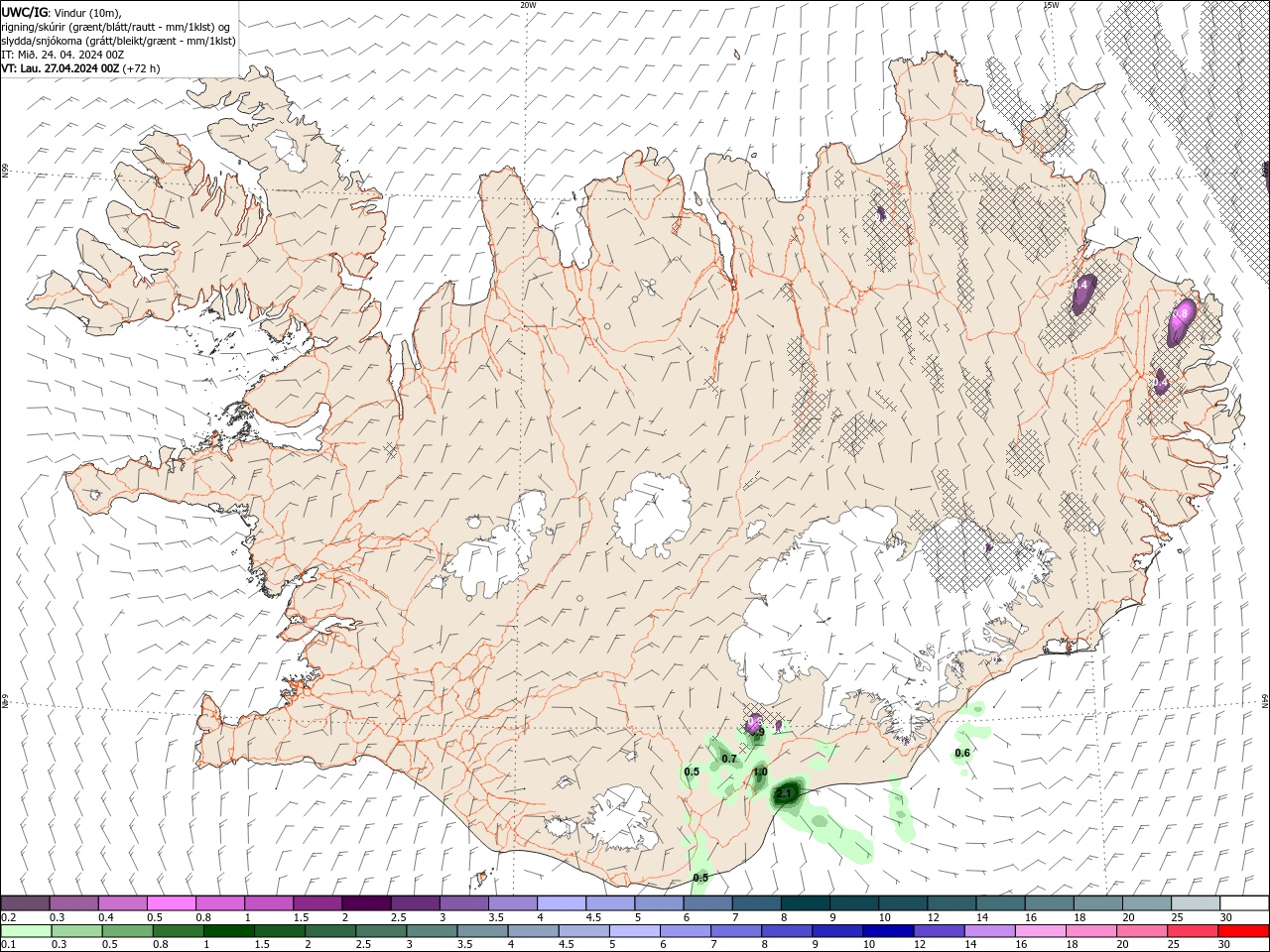Select the 'IT: Mið. 24. 04. 2024 00Z' line
The image size is (1270, 952).
coord(63,54)
